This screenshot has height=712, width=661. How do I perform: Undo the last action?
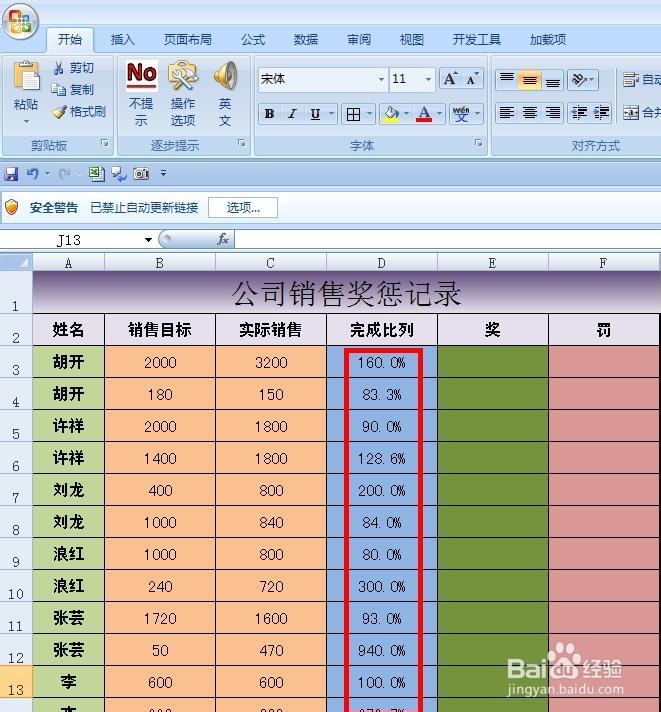point(33,173)
